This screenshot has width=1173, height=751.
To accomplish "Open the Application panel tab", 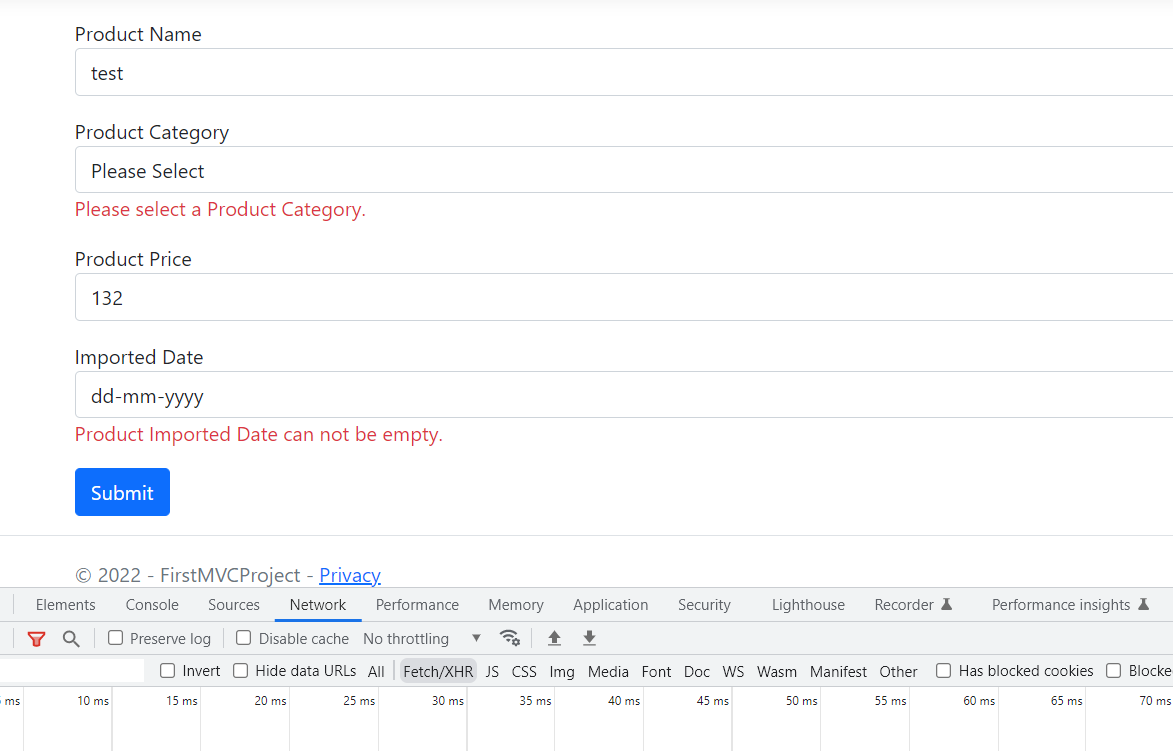I will [610, 604].
